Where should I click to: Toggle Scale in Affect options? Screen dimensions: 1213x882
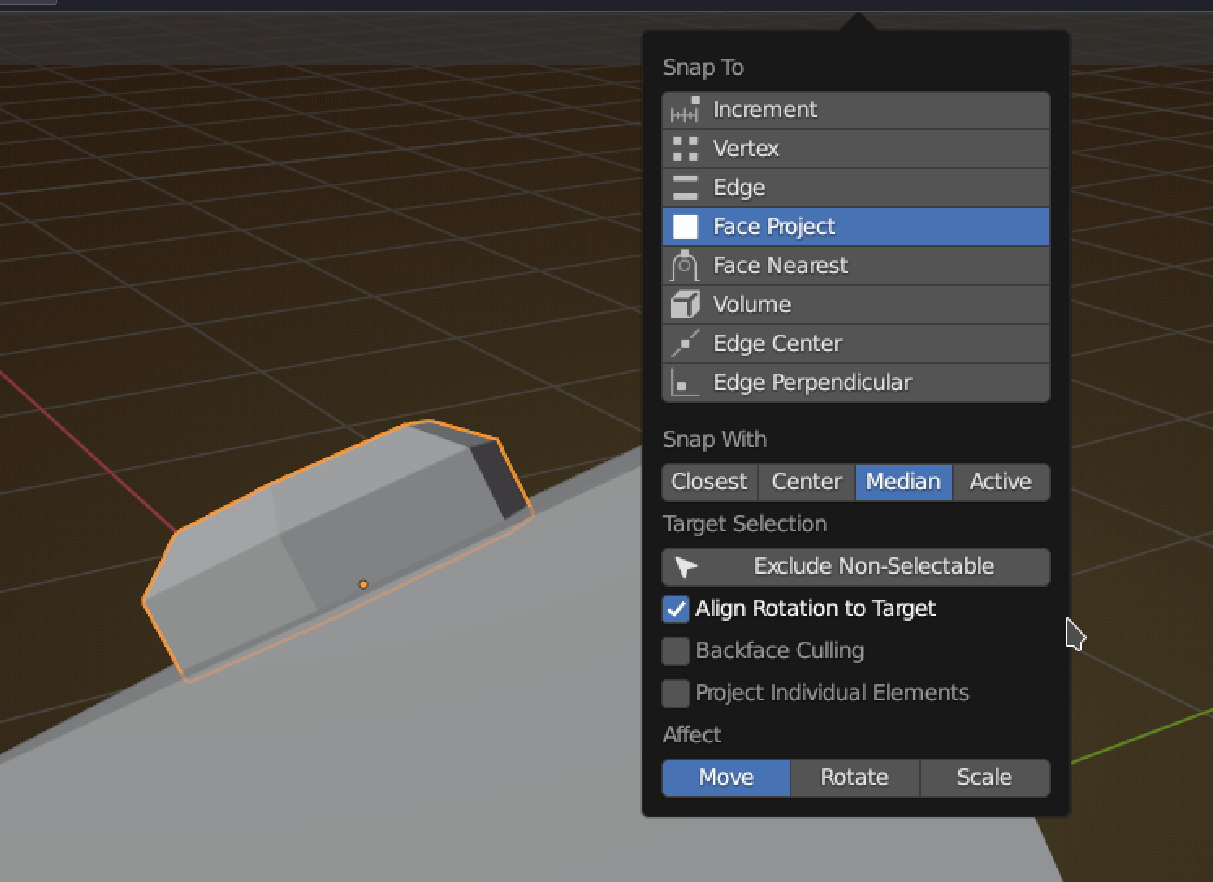(x=985, y=778)
